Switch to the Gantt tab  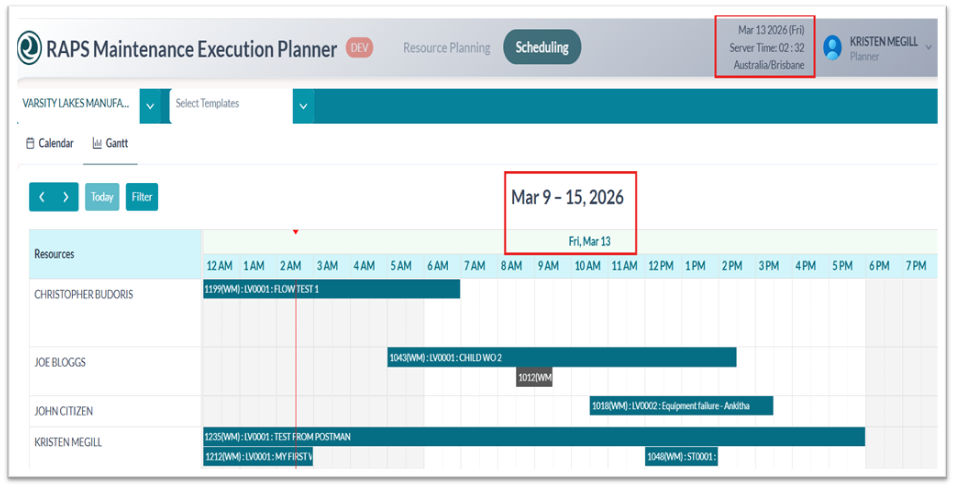pos(110,144)
